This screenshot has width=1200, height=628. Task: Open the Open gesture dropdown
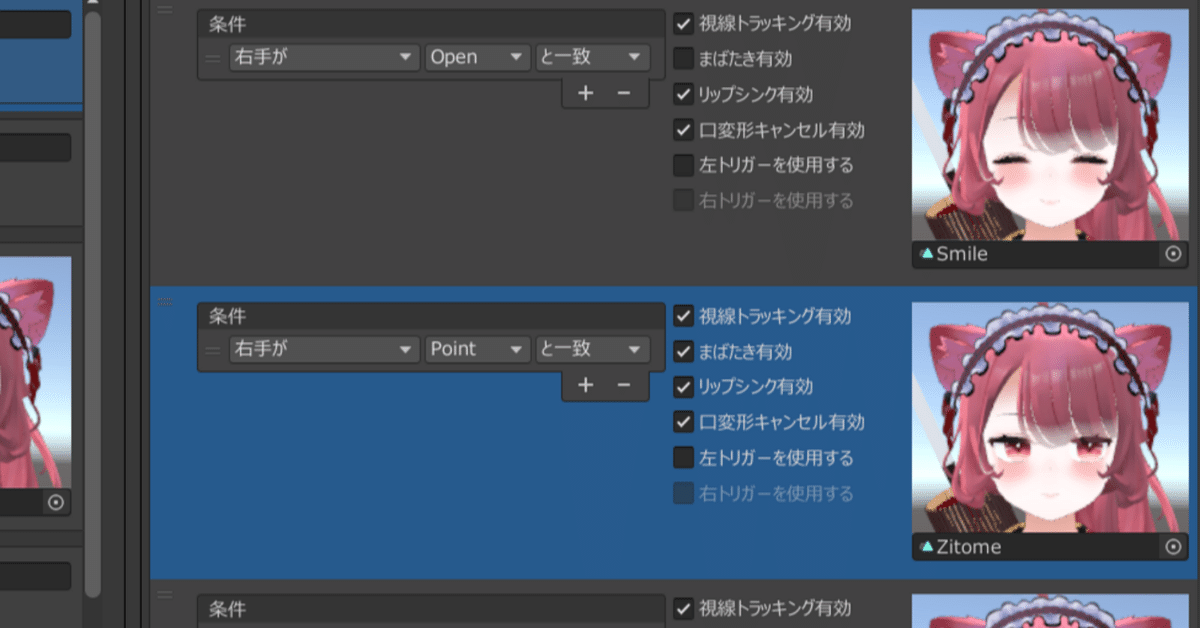(x=477, y=57)
